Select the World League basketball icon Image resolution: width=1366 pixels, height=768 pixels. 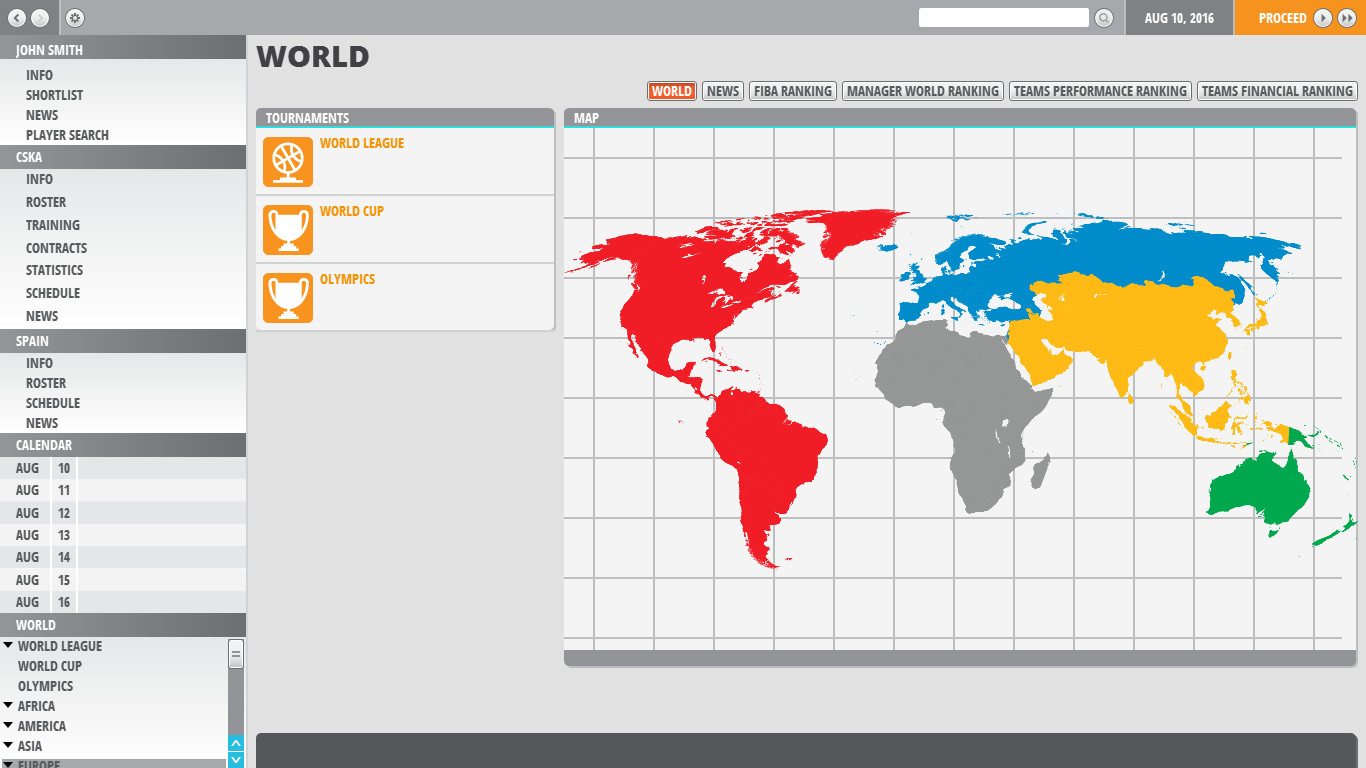pyautogui.click(x=287, y=161)
